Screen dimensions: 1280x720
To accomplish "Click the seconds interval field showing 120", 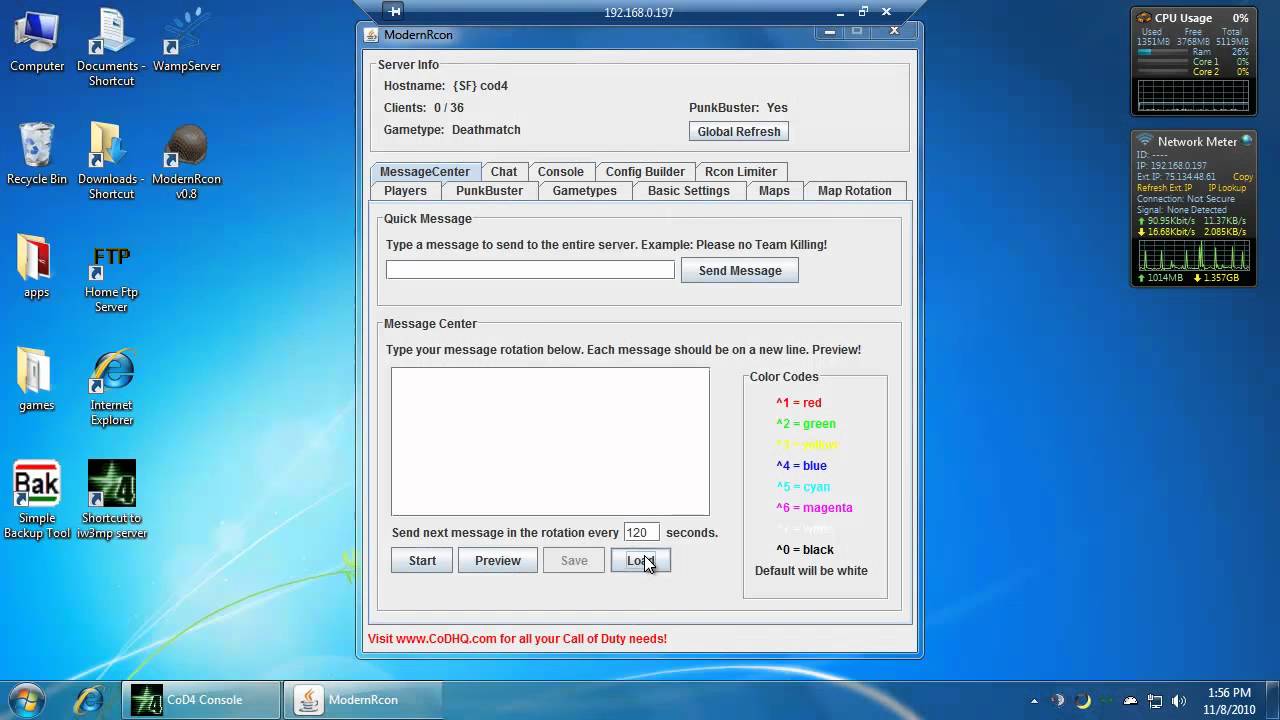I will [641, 533].
